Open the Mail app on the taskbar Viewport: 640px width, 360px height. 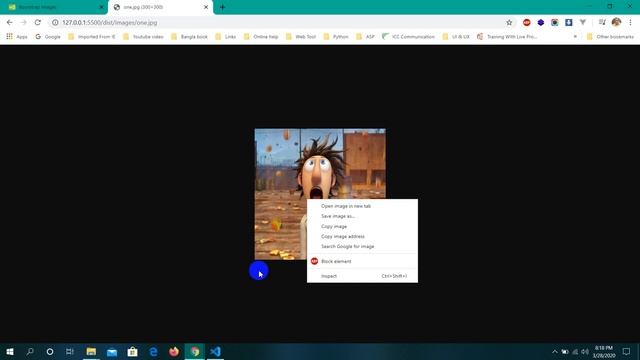pyautogui.click(x=112, y=351)
